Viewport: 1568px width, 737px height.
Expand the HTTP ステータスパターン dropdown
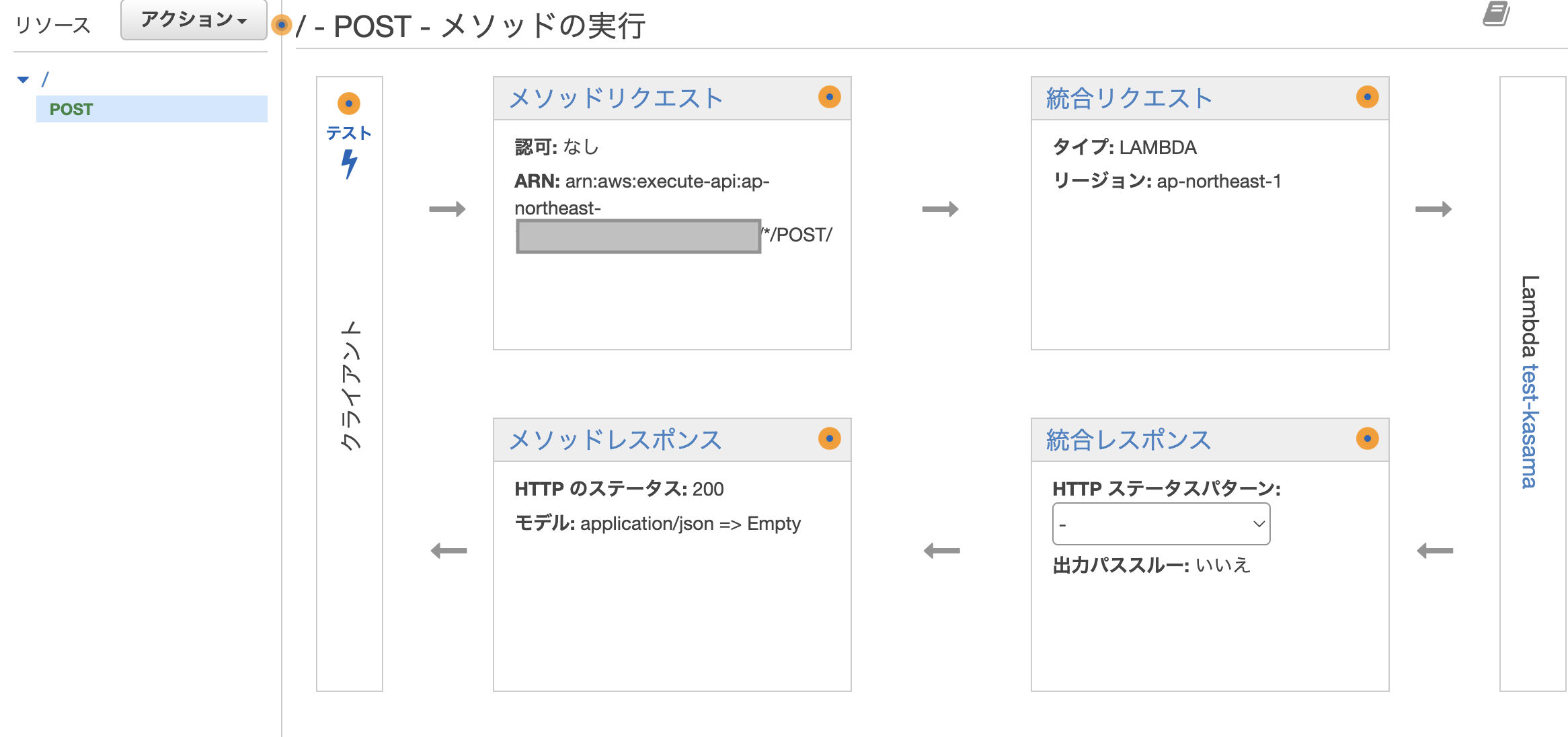1161,524
